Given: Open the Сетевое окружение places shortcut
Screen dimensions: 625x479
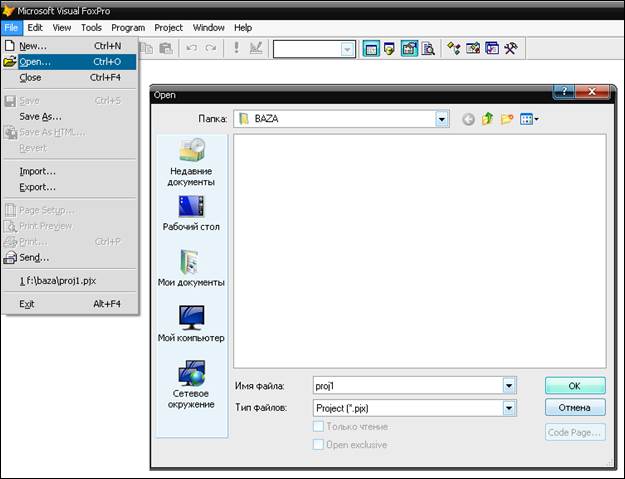Looking at the screenshot, I should pyautogui.click(x=191, y=384).
